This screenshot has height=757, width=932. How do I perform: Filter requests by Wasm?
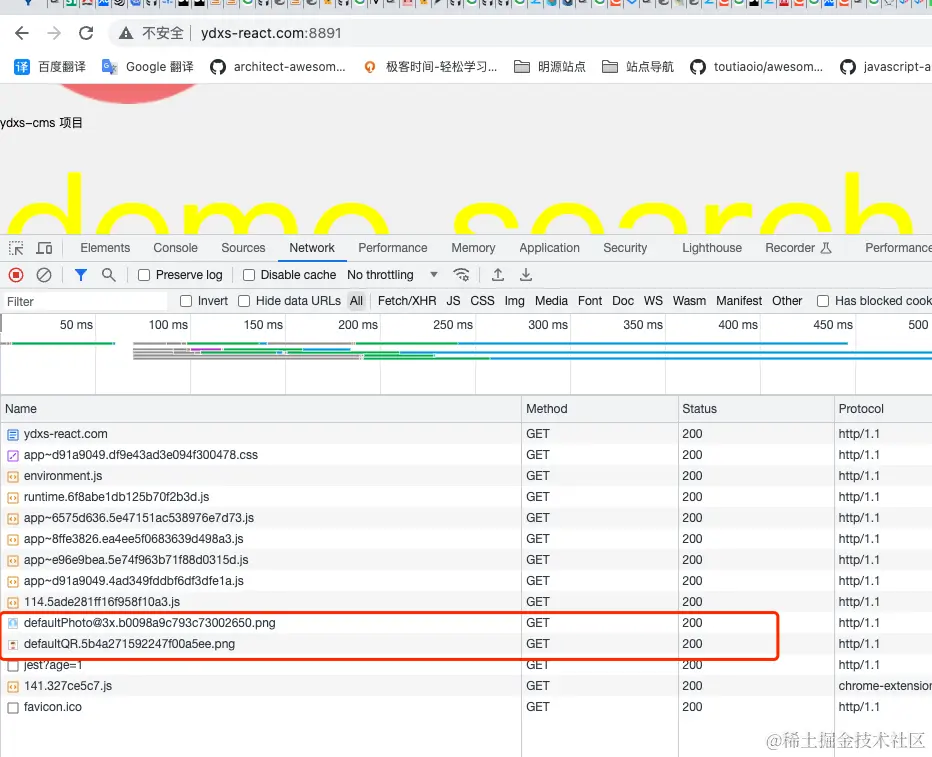[689, 301]
